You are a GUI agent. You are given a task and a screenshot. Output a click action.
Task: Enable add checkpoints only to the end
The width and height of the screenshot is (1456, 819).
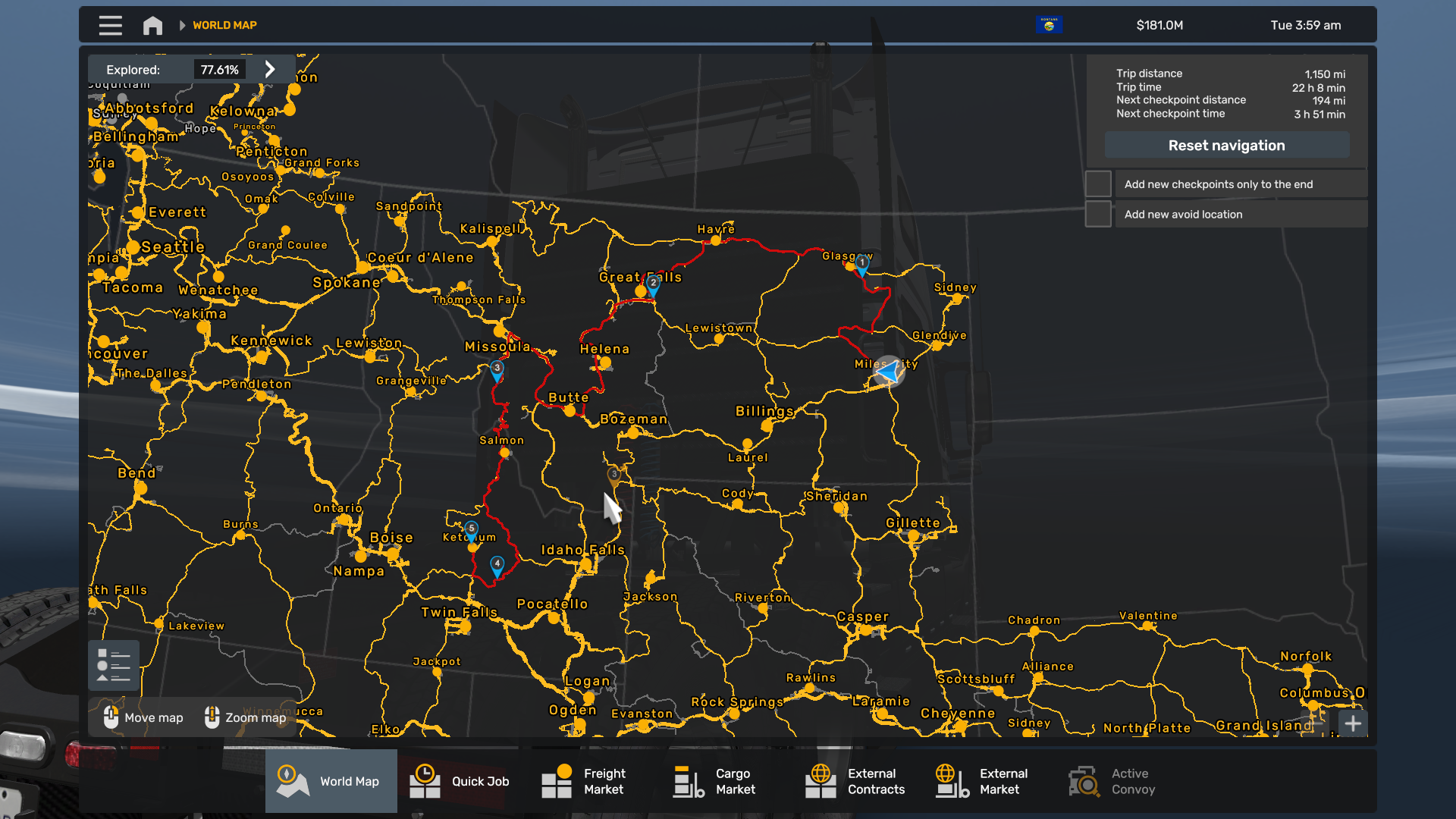point(1098,184)
